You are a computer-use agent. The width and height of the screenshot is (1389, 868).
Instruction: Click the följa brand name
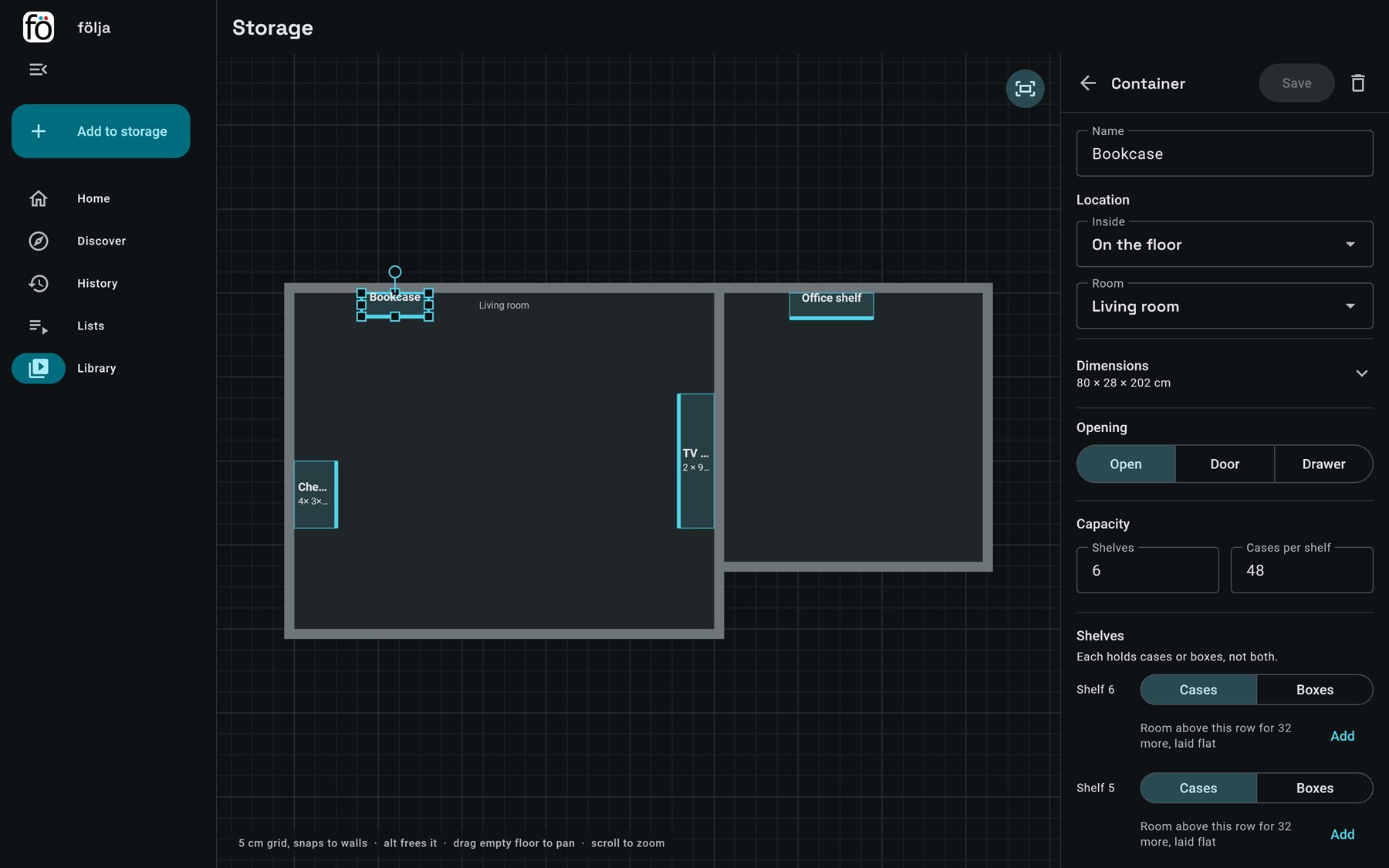pos(94,28)
